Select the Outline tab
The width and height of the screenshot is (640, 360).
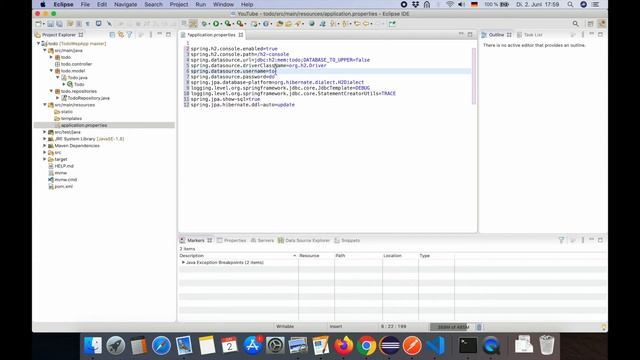coord(496,35)
